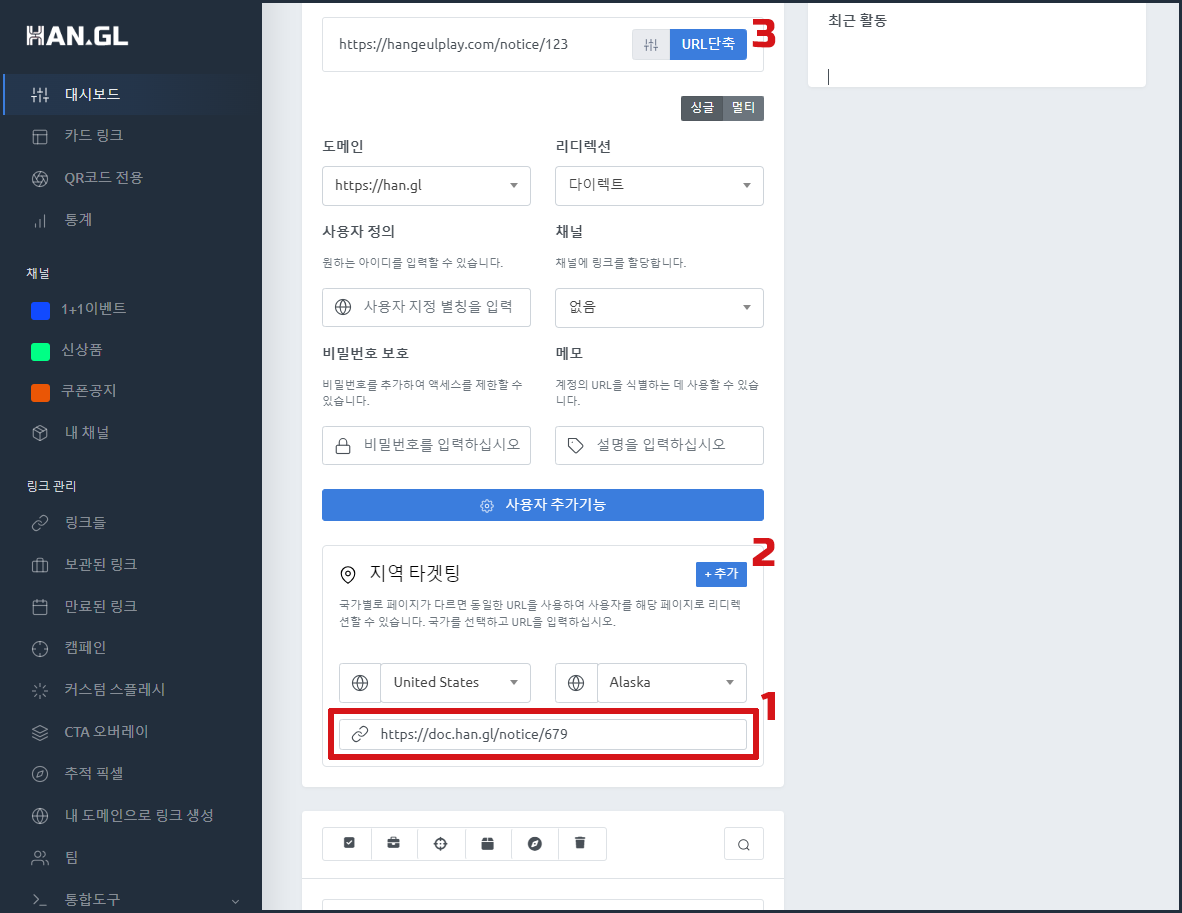Click the 커스텀 스플래시 loader icon

40,690
